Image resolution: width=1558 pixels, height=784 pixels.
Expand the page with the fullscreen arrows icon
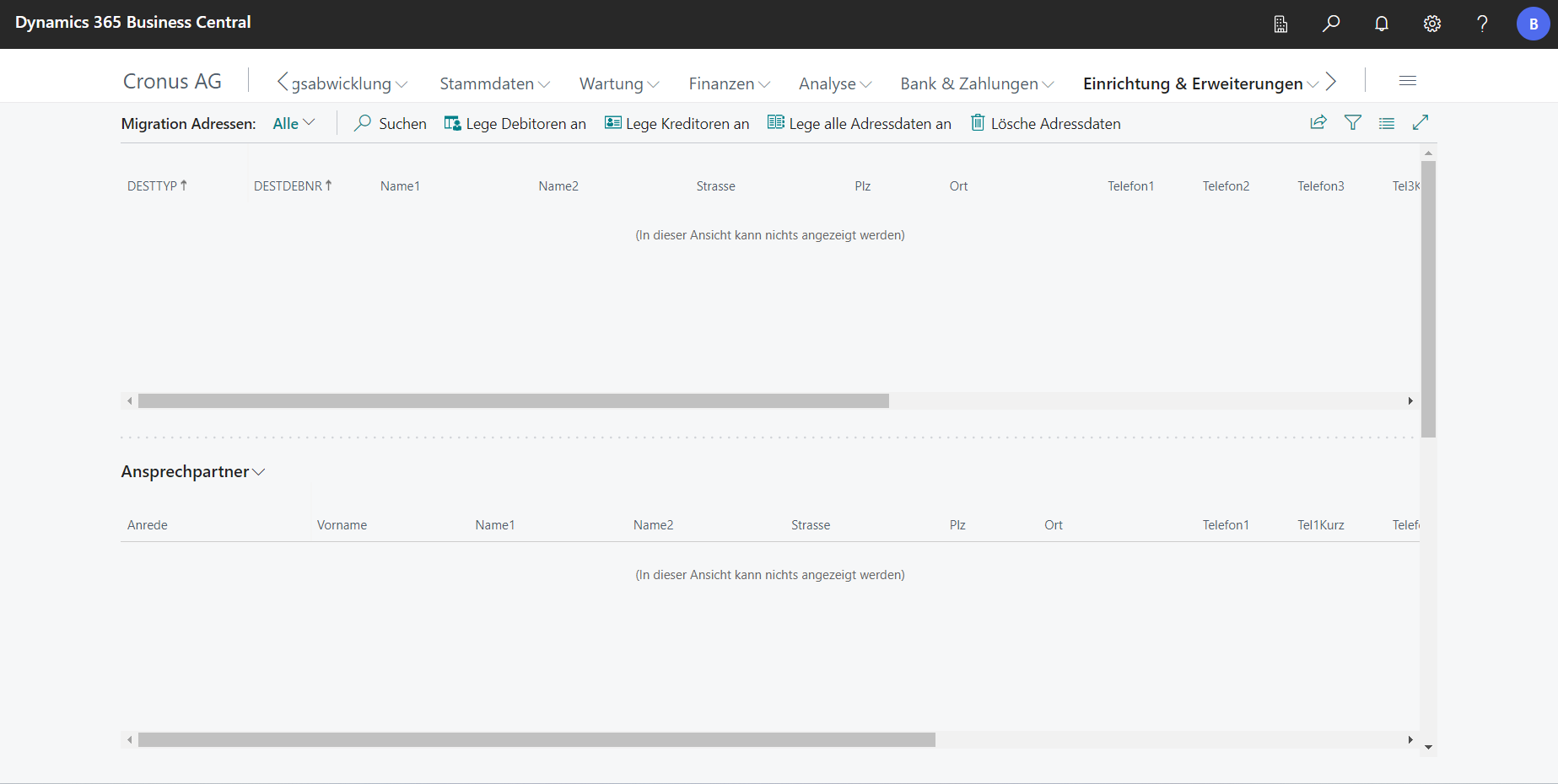point(1421,123)
